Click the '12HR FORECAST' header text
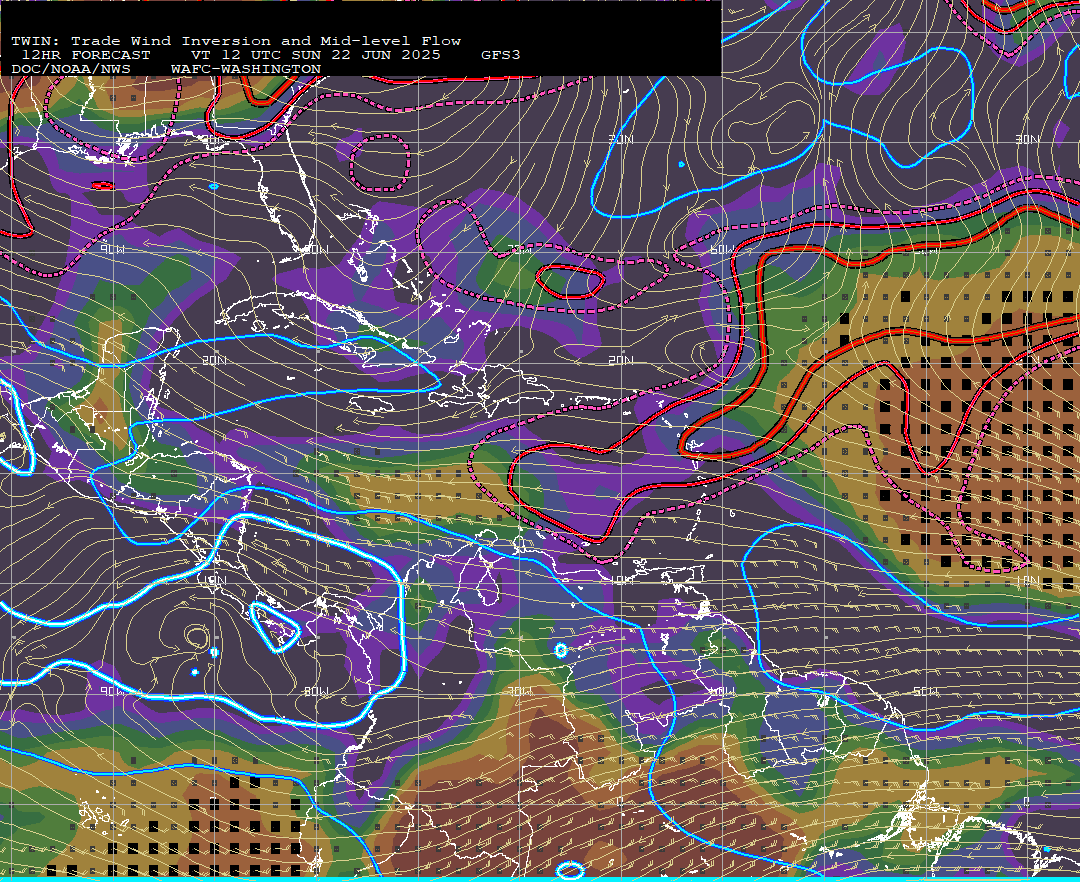 [x=86, y=55]
